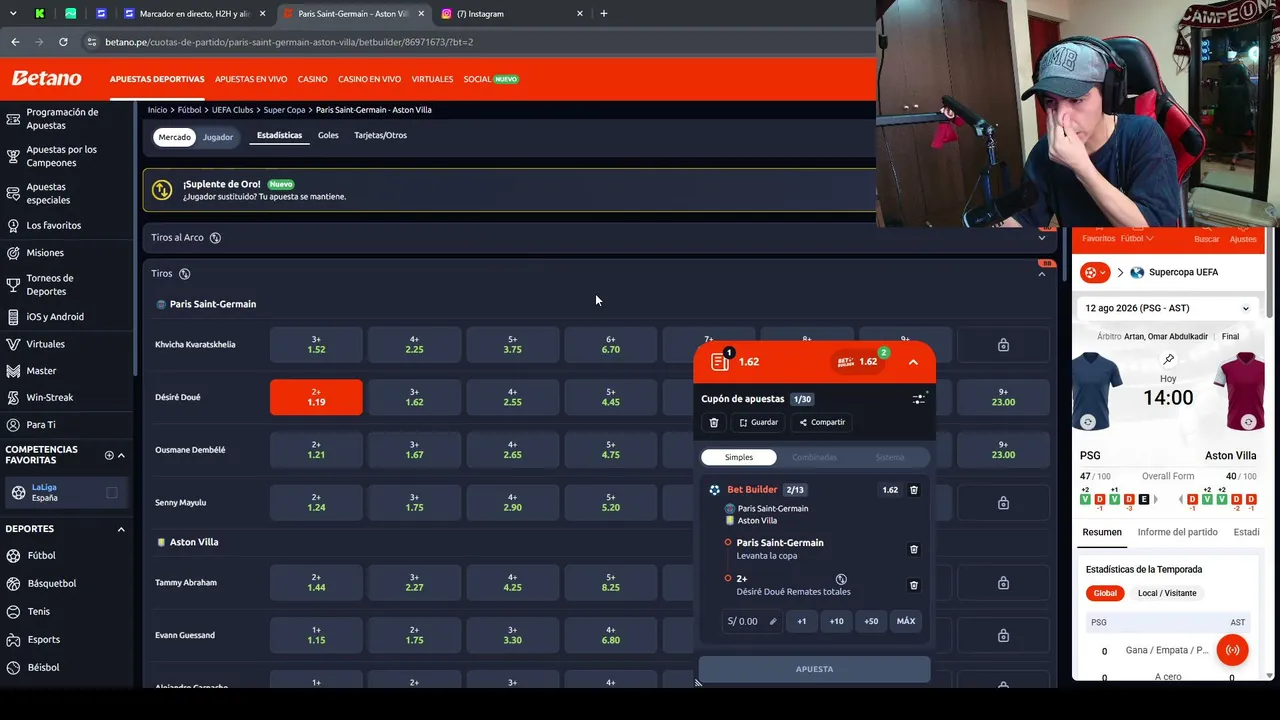The width and height of the screenshot is (1280, 720).
Task: Click the Tenis icon in Deportes
Action: (13, 612)
